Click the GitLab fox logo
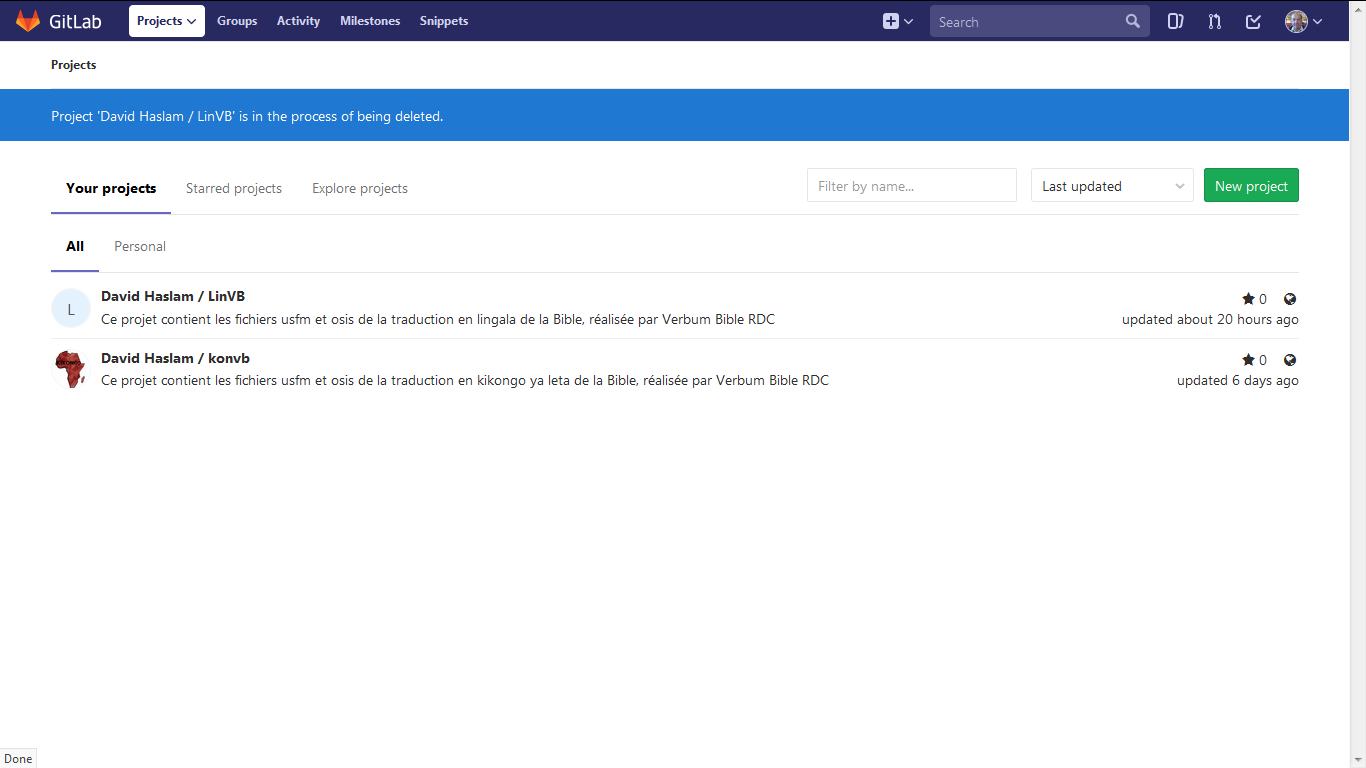Screen dimensions: 1366x768 pos(28,21)
